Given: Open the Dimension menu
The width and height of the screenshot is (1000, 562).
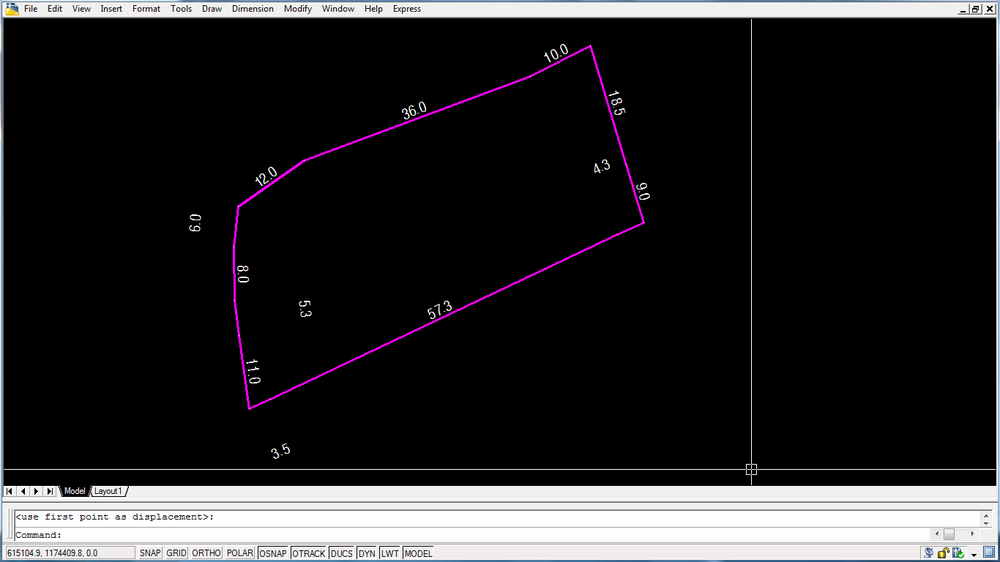Looking at the screenshot, I should 253,9.
